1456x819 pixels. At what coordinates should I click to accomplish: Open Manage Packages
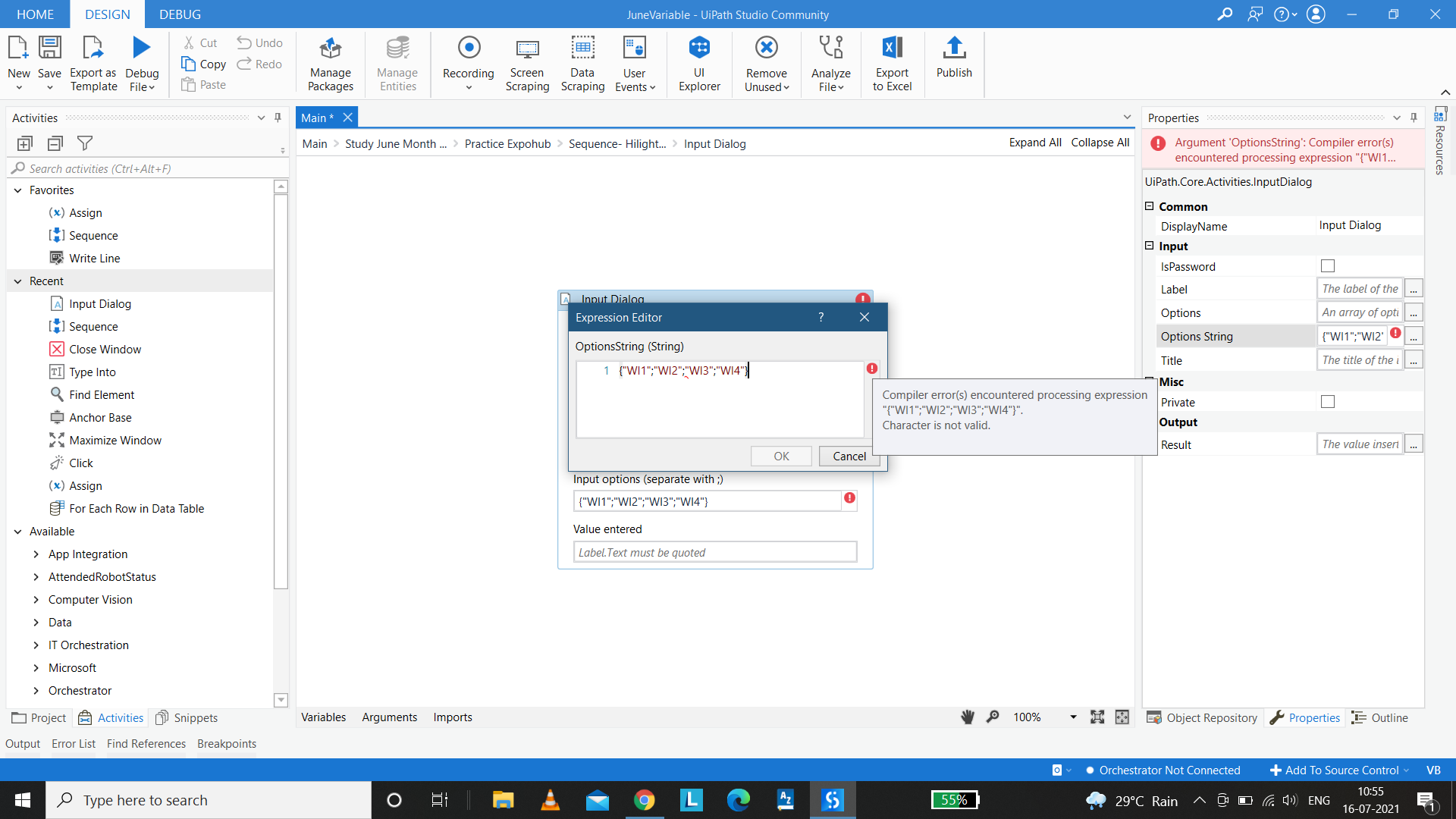click(330, 64)
